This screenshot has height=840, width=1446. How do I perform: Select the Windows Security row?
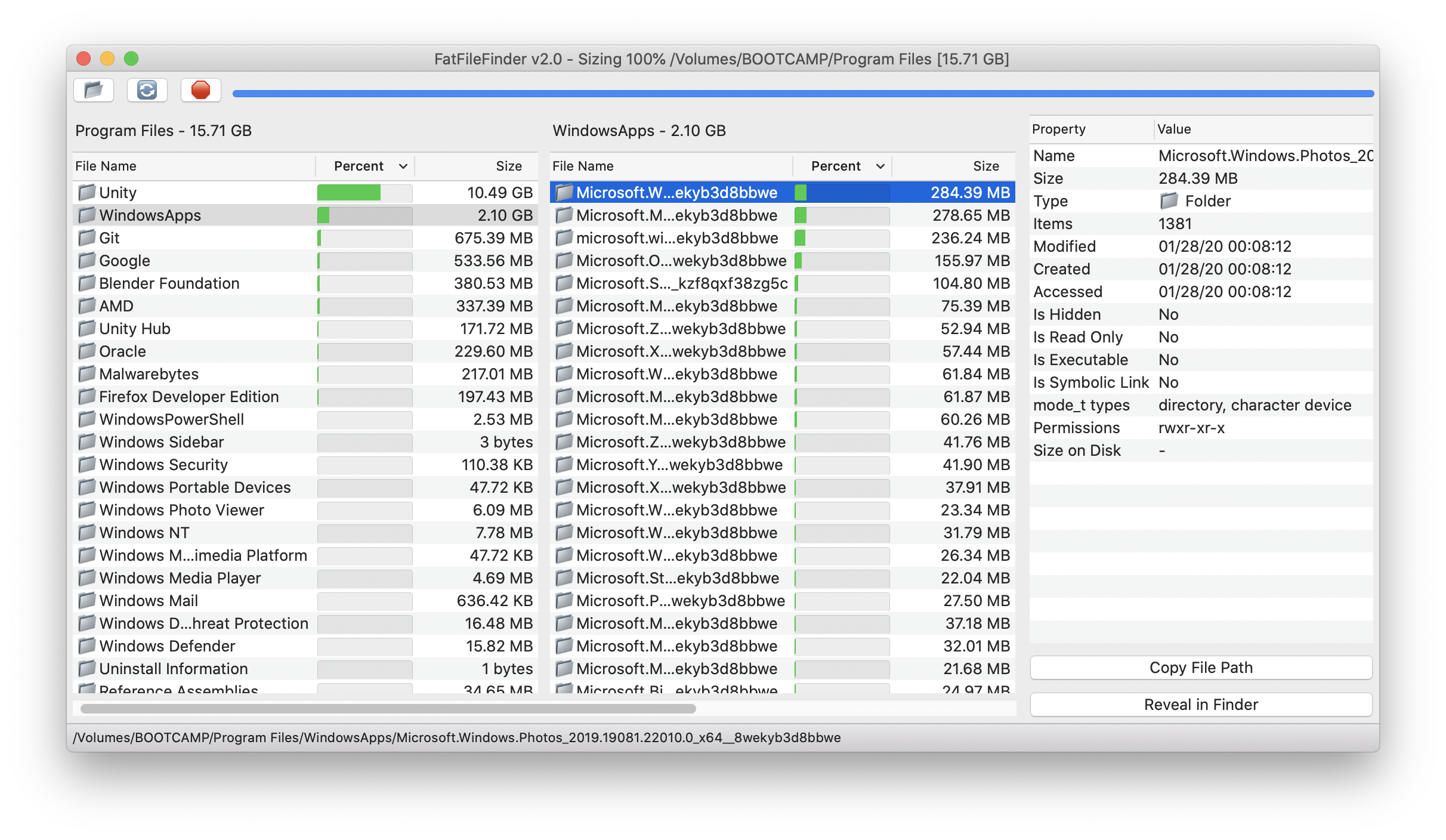(305, 464)
